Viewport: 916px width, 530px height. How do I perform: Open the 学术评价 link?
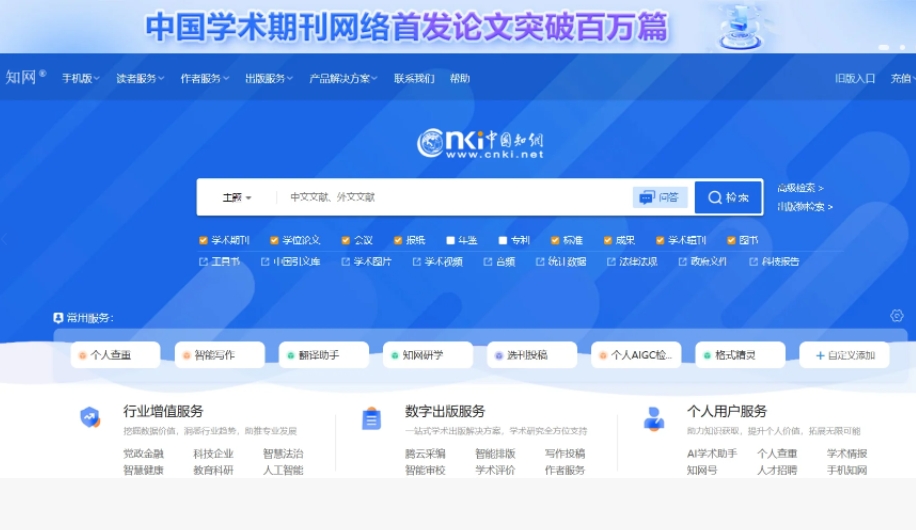(495, 470)
